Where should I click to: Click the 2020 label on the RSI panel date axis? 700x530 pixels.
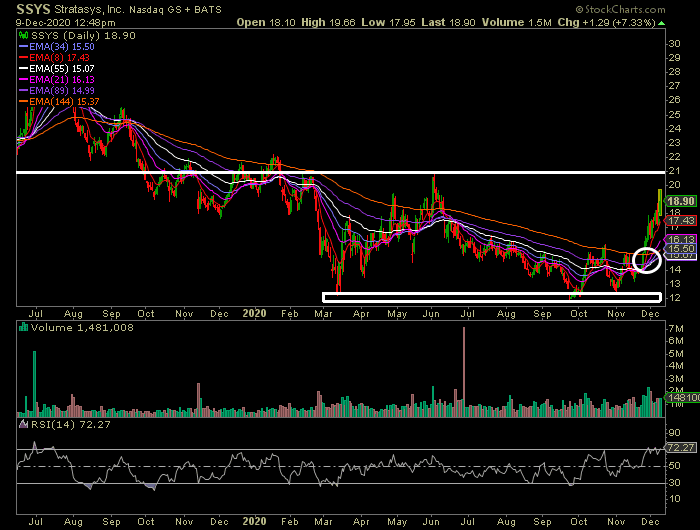pyautogui.click(x=254, y=521)
